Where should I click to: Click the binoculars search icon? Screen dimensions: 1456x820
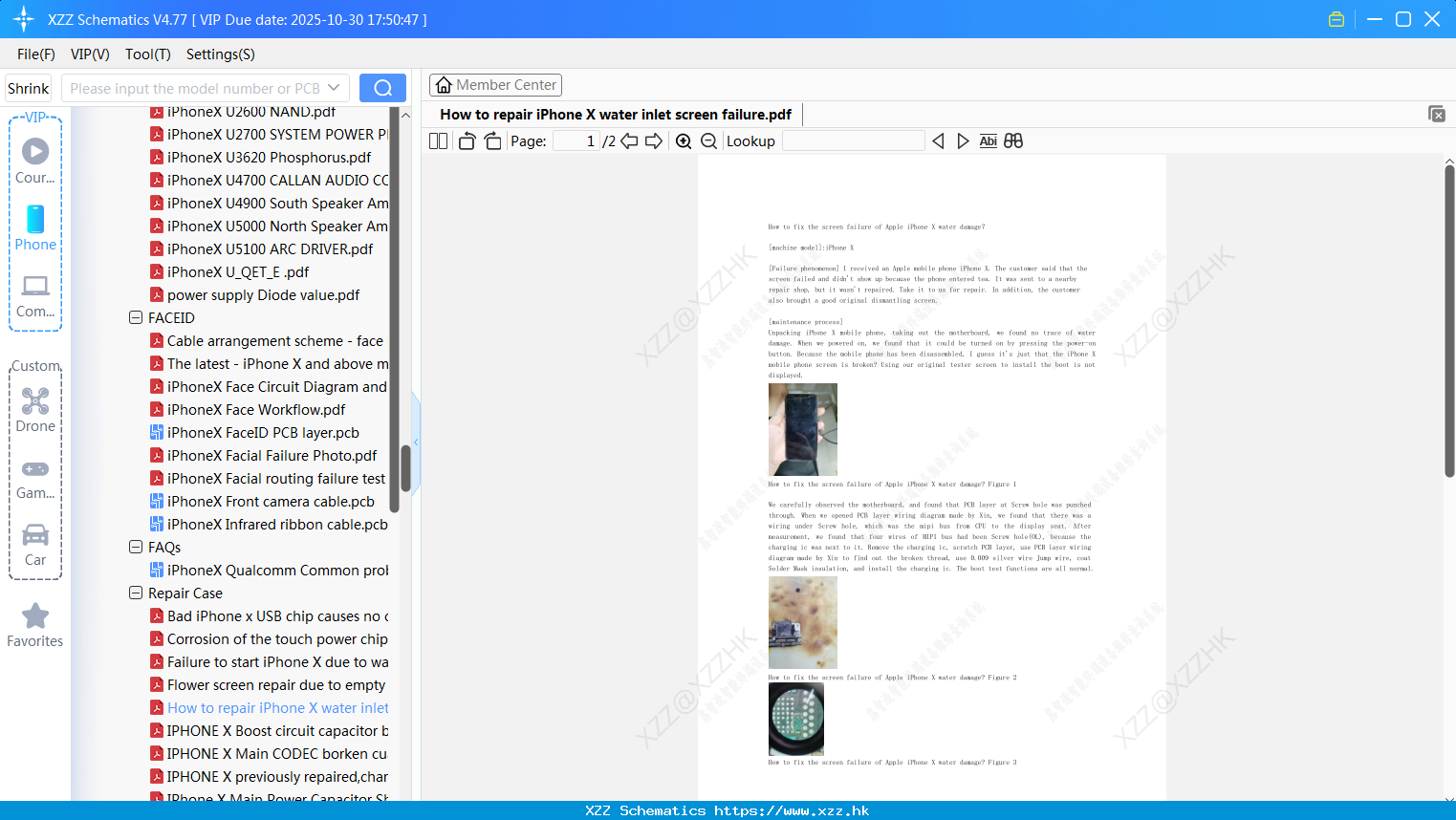pos(1013,141)
